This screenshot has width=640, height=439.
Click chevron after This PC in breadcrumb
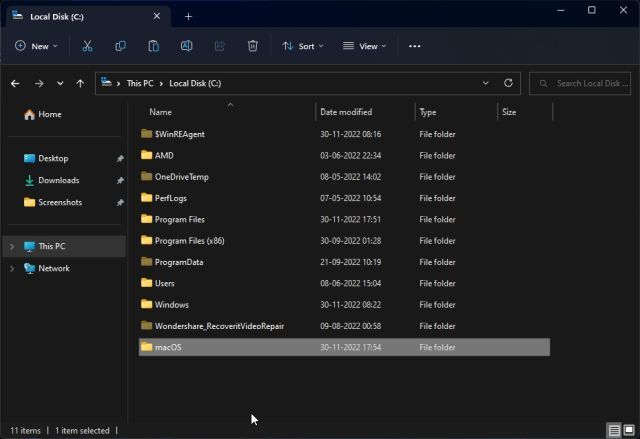[x=161, y=84]
